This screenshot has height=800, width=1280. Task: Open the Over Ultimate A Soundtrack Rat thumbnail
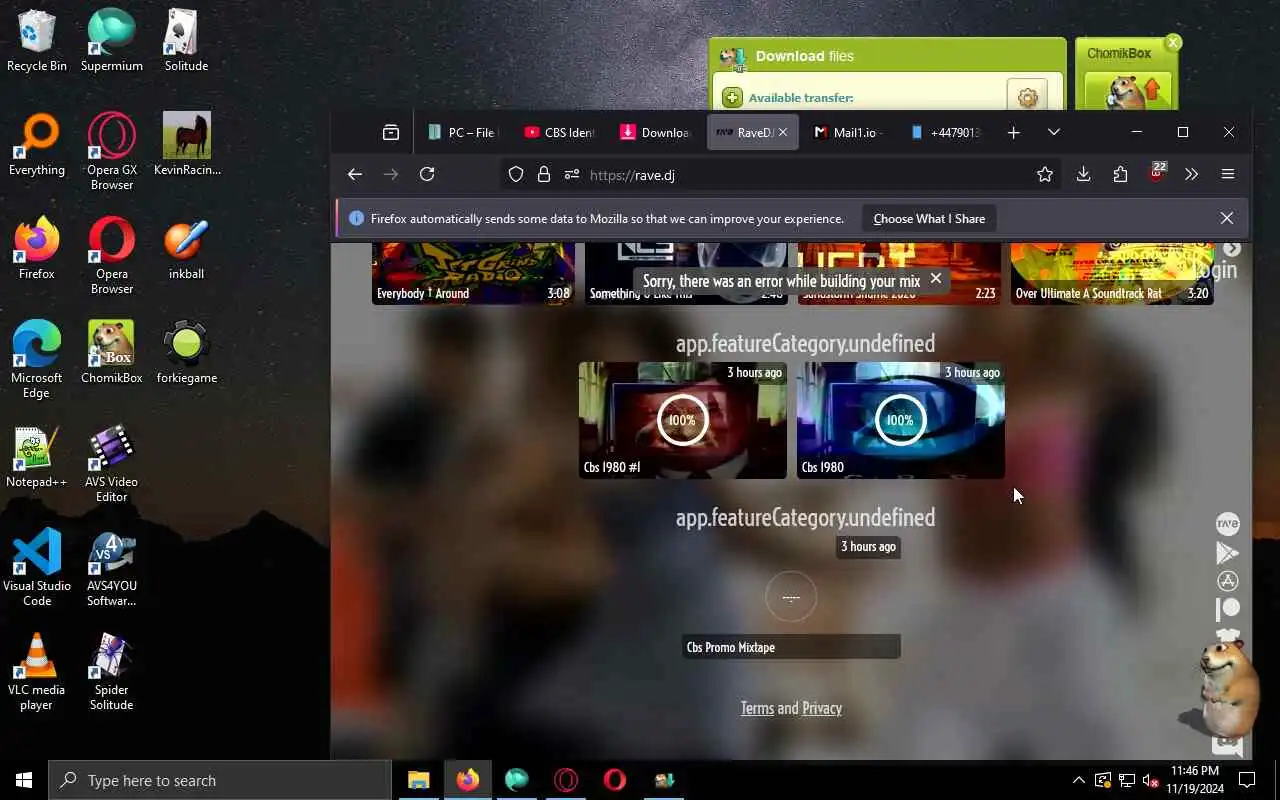pyautogui.click(x=1112, y=273)
